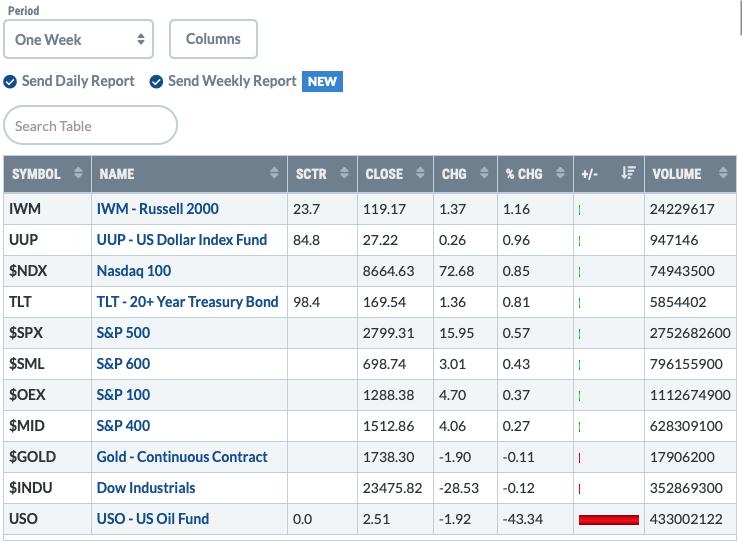The image size is (742, 543).
Task: Sort table by % CHG column arrows
Action: click(560, 173)
